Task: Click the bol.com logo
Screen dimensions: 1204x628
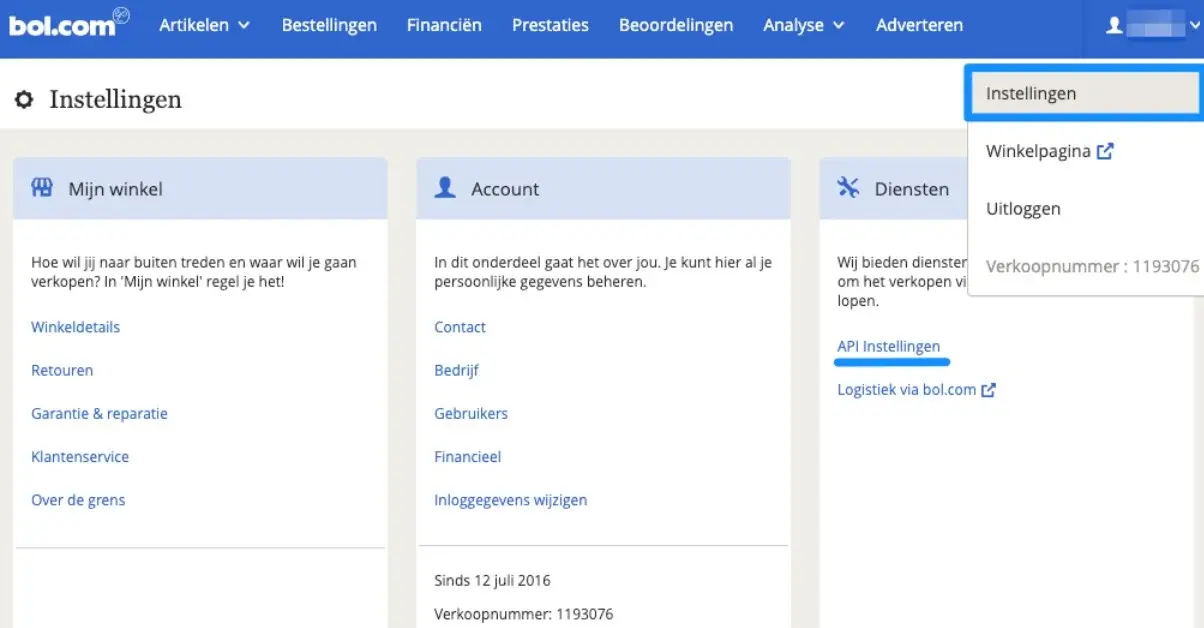Action: coord(69,24)
